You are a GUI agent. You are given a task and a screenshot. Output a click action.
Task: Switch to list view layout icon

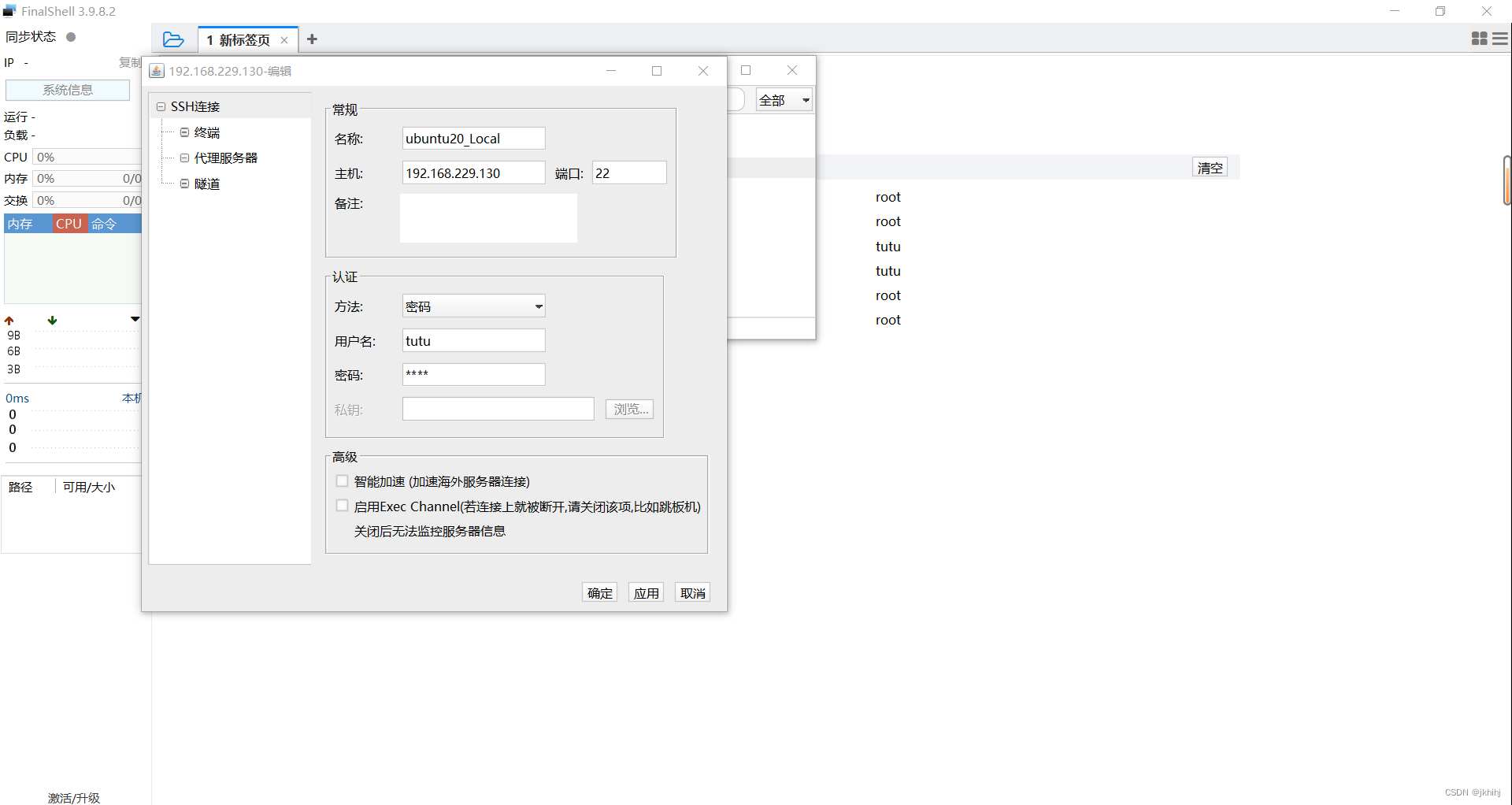(1500, 39)
